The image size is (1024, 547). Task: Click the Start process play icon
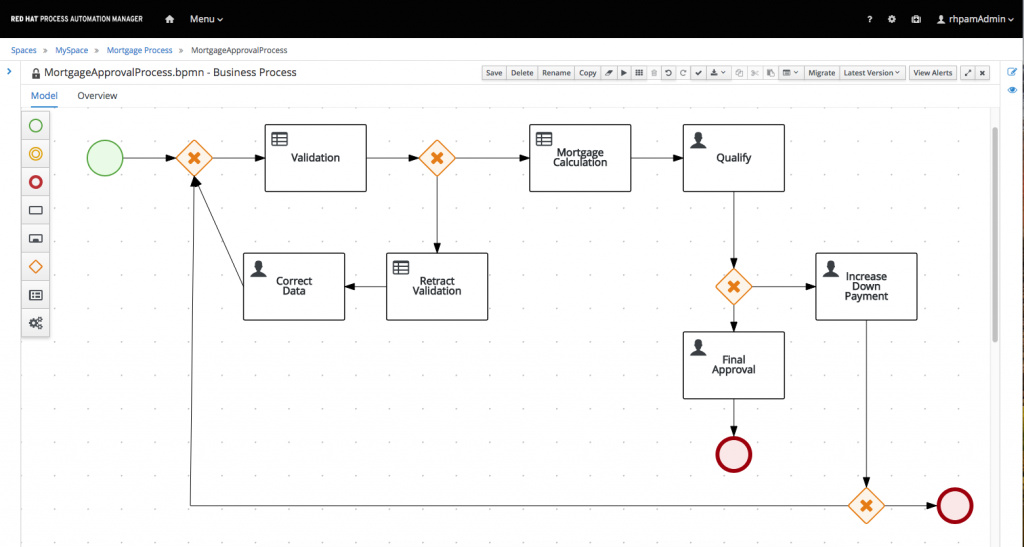(x=624, y=73)
